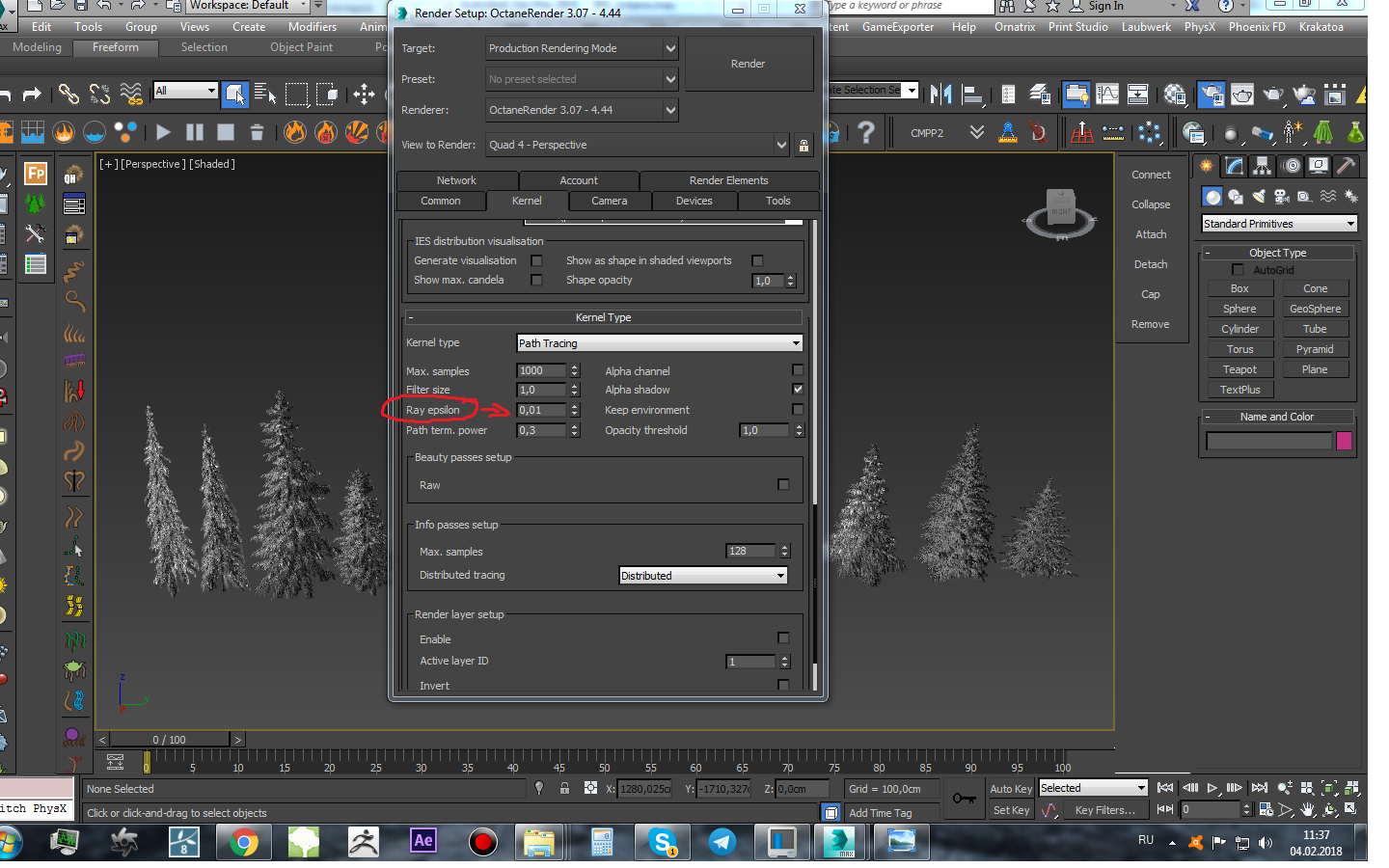Screen dimensions: 1389x868
Task: Open the Rendered Frame Window icon
Action: (1241, 94)
